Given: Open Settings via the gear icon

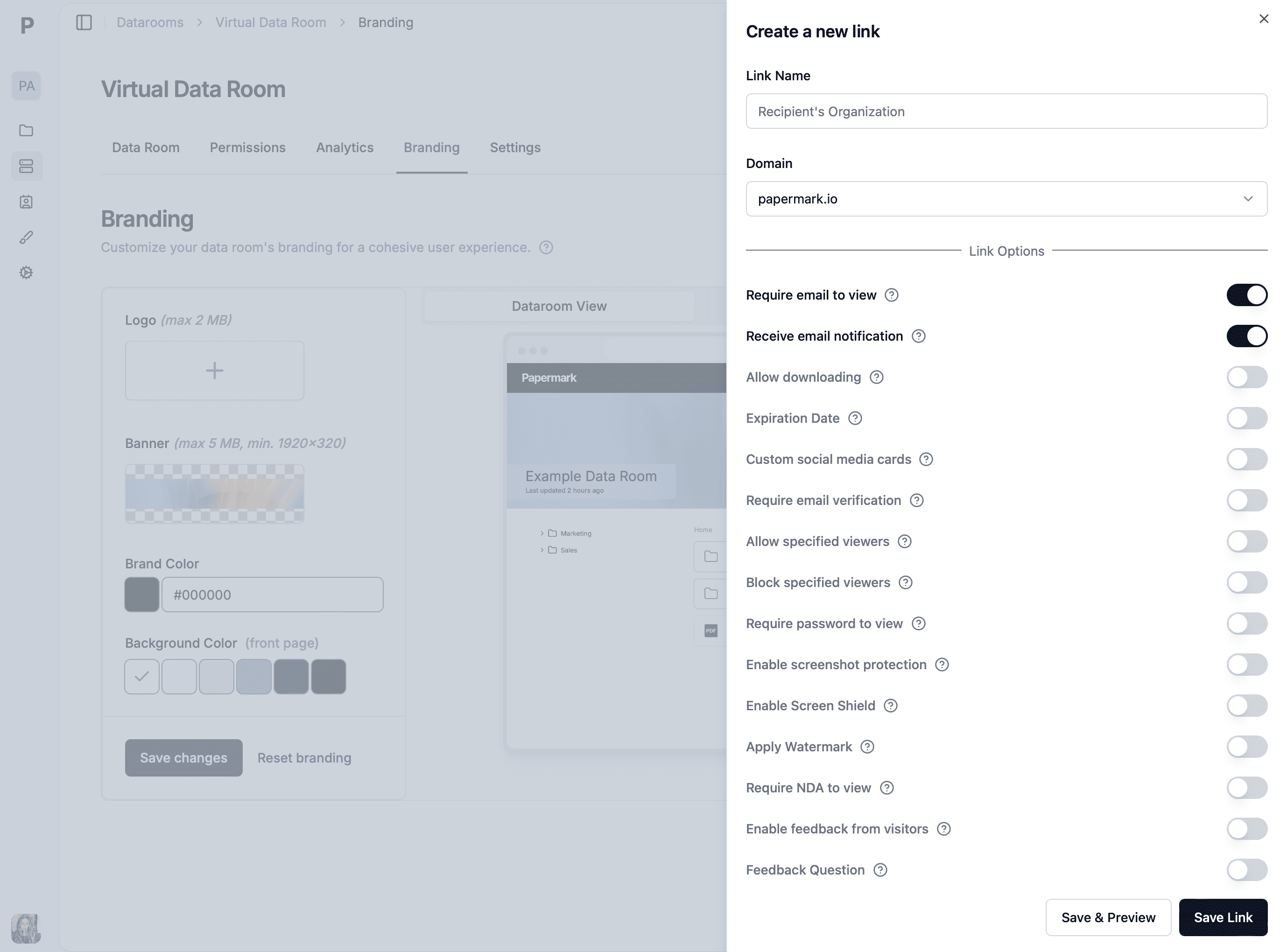Looking at the screenshot, I should click(x=27, y=272).
